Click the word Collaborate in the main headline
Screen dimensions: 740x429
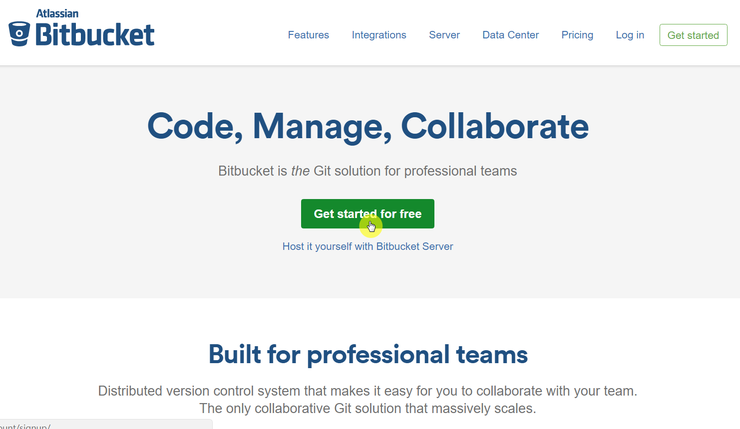[495, 126]
